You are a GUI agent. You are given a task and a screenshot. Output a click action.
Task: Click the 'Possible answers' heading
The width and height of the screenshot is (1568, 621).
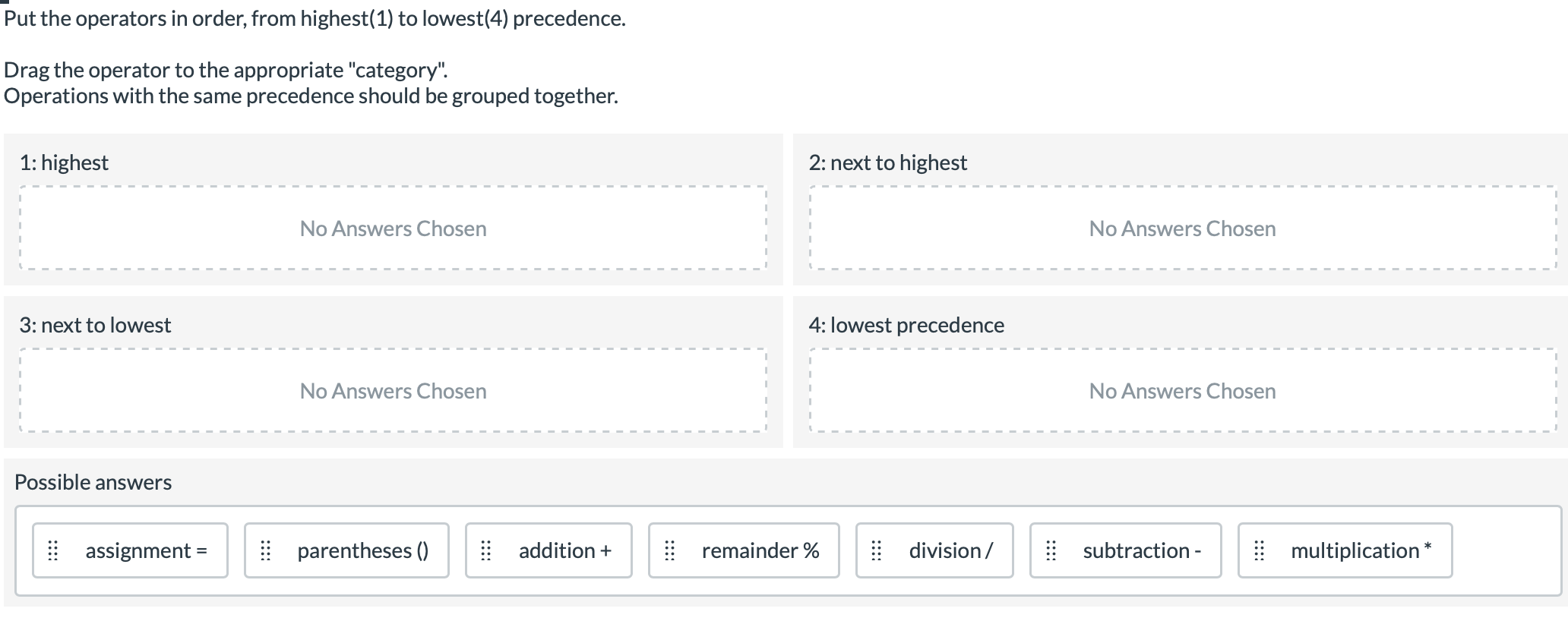pyautogui.click(x=93, y=482)
